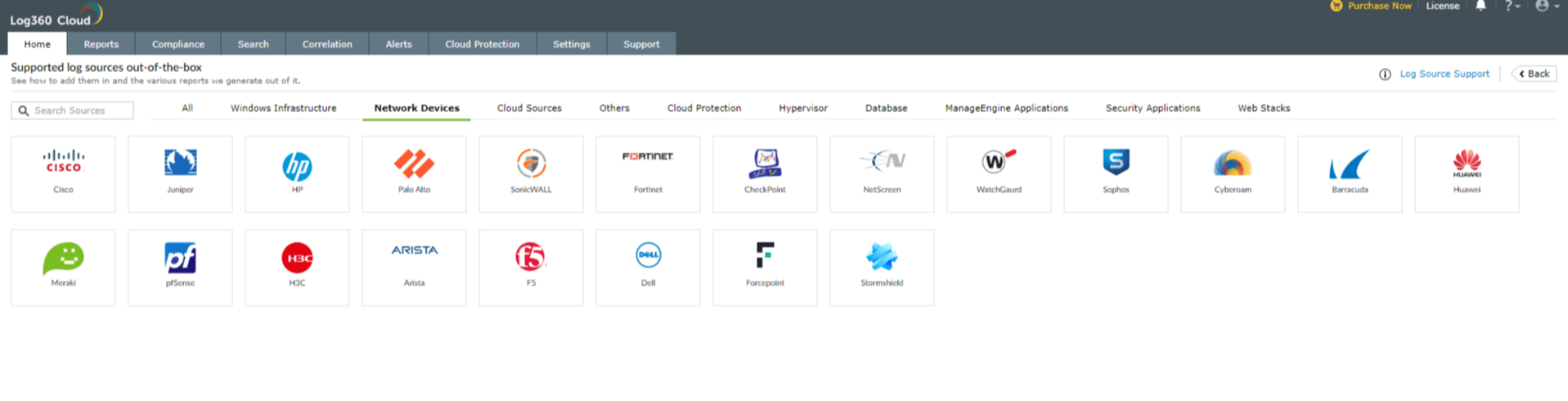Click the Back button
Screen dimensions: 1568x401
click(x=1534, y=74)
